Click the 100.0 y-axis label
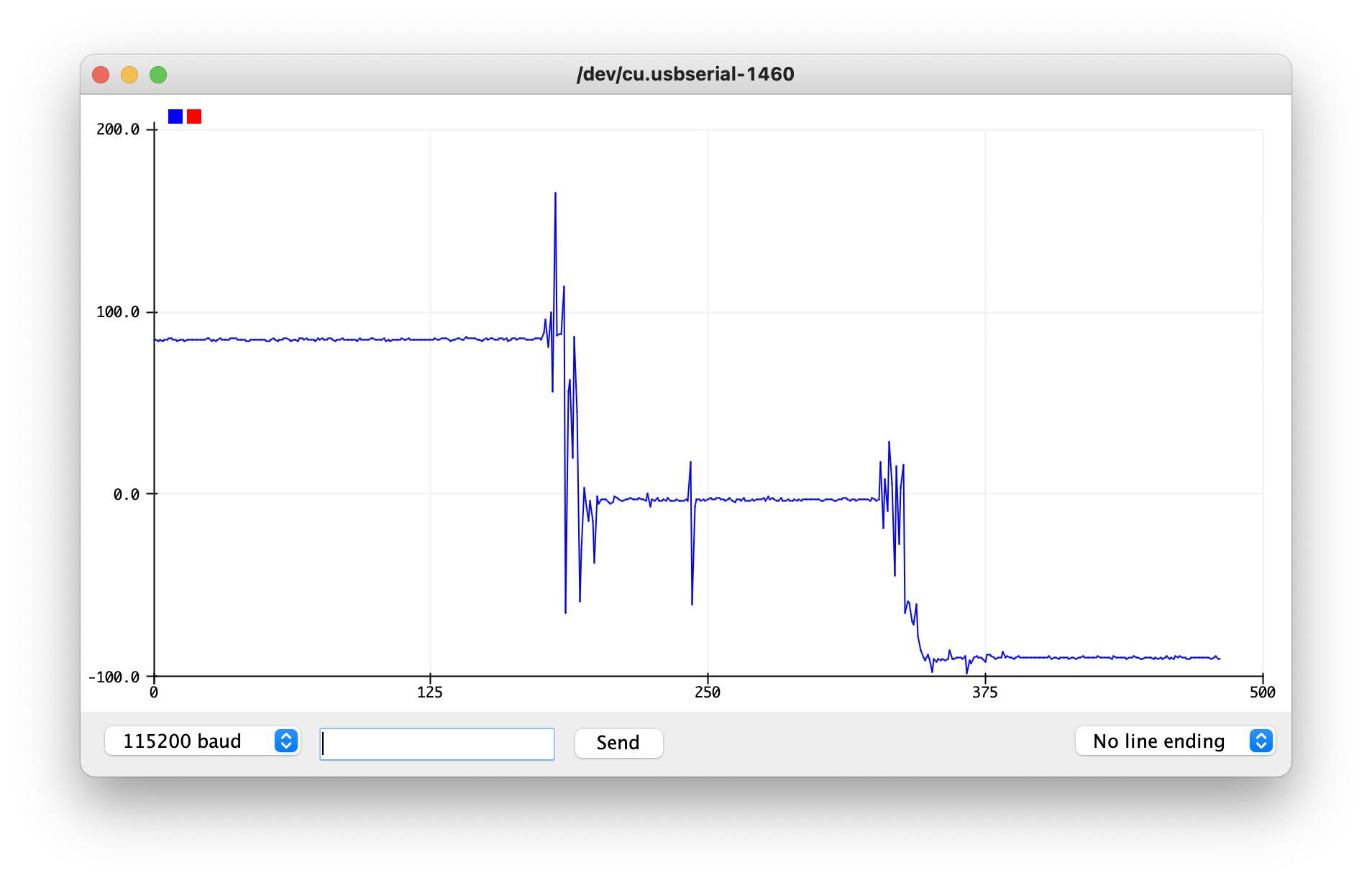1372x883 pixels. (118, 312)
